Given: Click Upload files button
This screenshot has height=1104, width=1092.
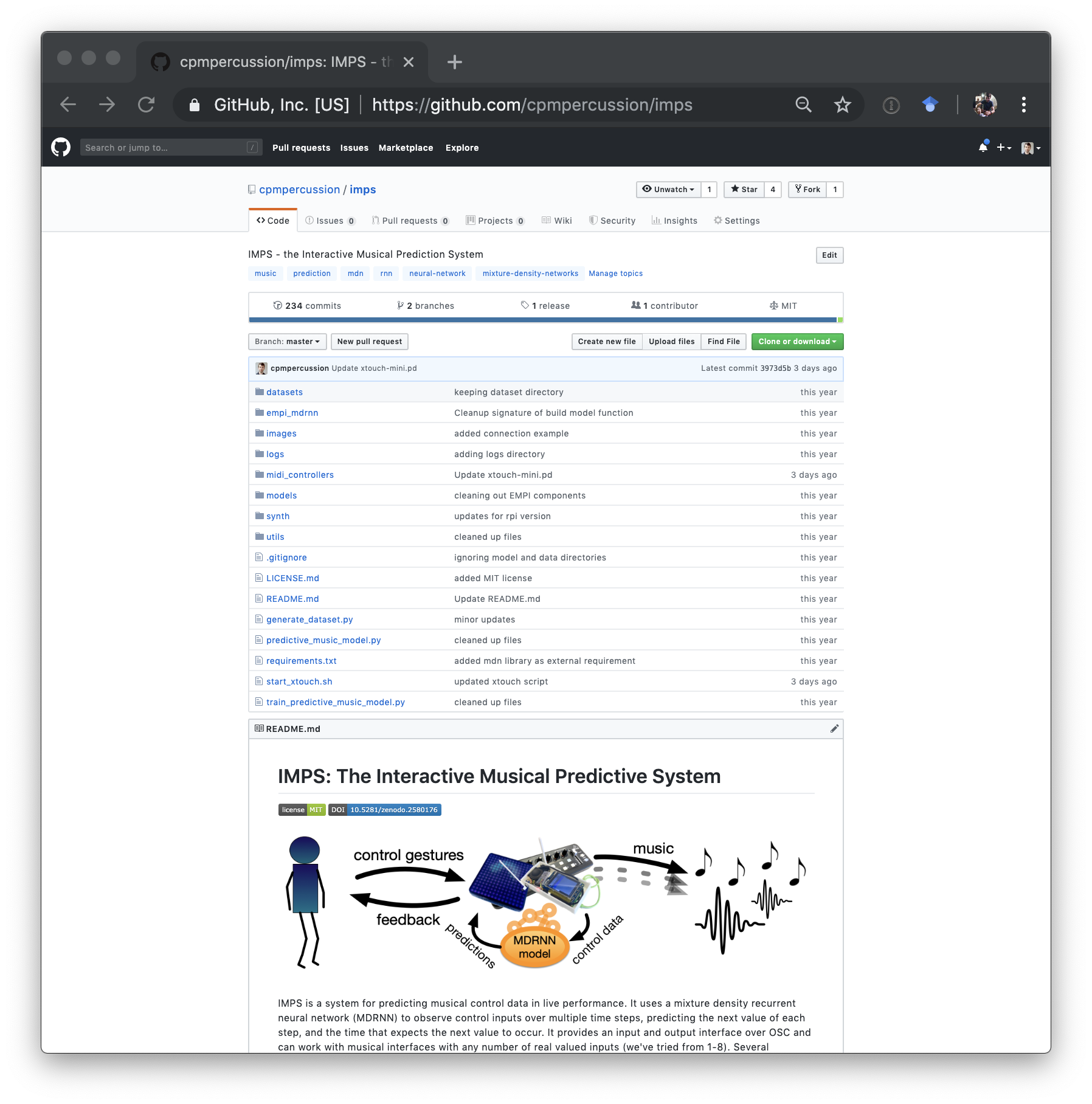Looking at the screenshot, I should 671,342.
